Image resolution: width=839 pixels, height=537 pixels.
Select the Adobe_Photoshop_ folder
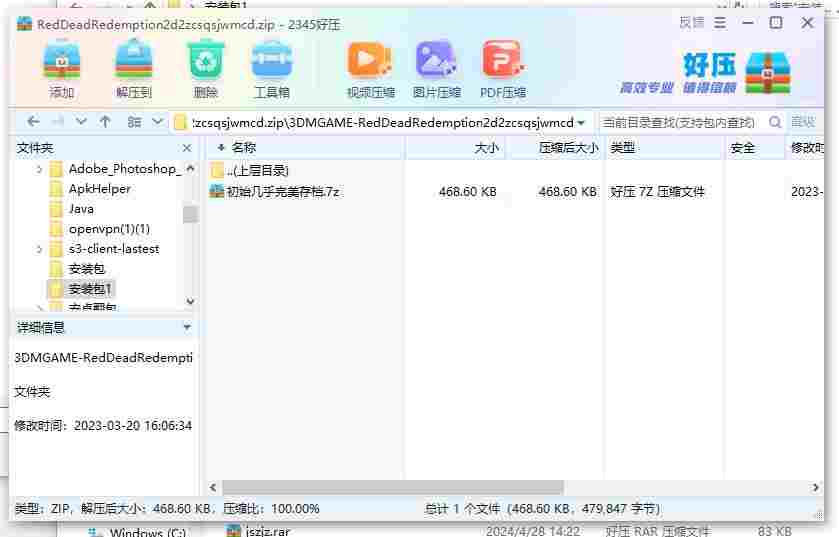pos(115,169)
